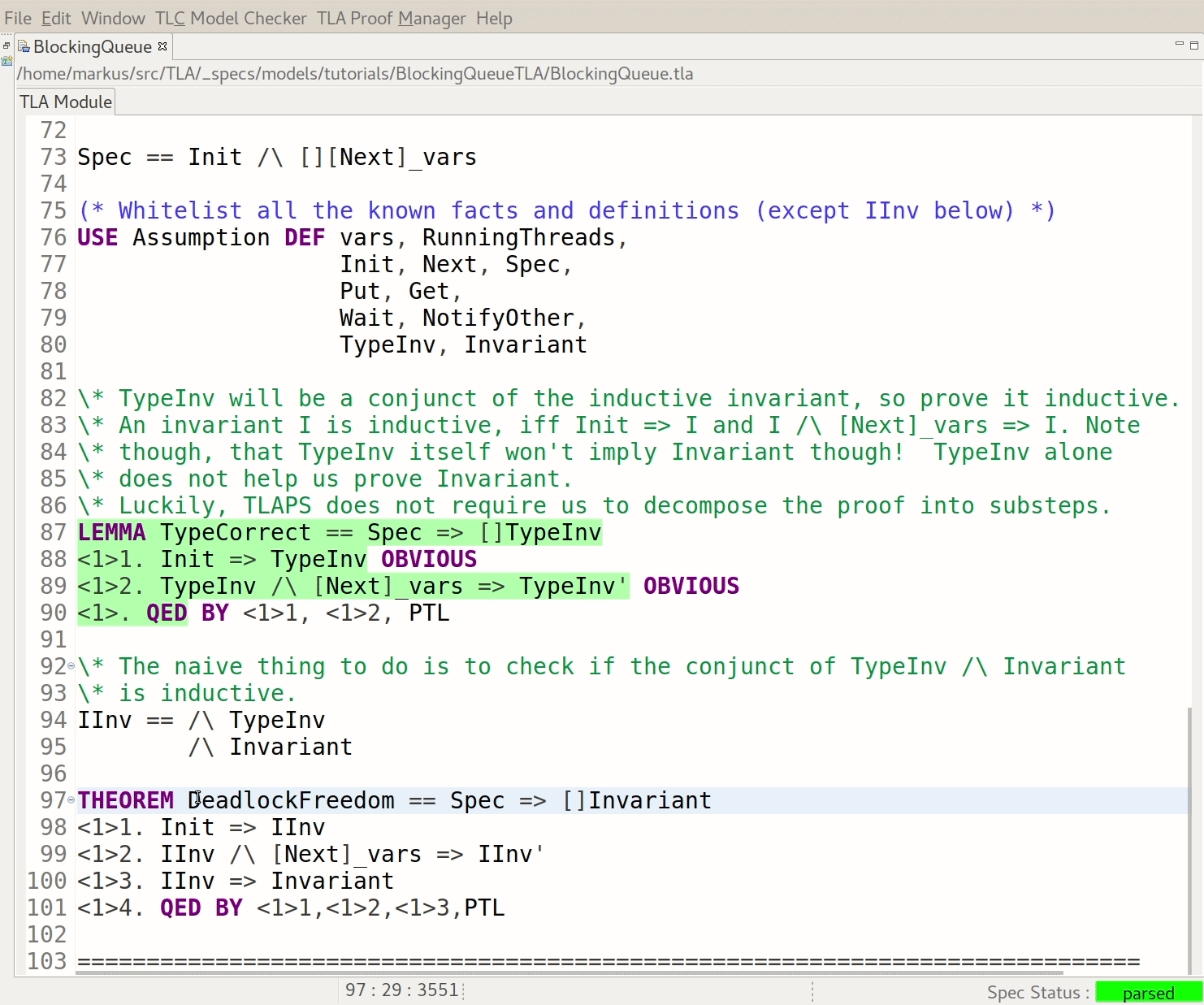
Task: Click NotifyOther on line 79
Action: point(498,318)
